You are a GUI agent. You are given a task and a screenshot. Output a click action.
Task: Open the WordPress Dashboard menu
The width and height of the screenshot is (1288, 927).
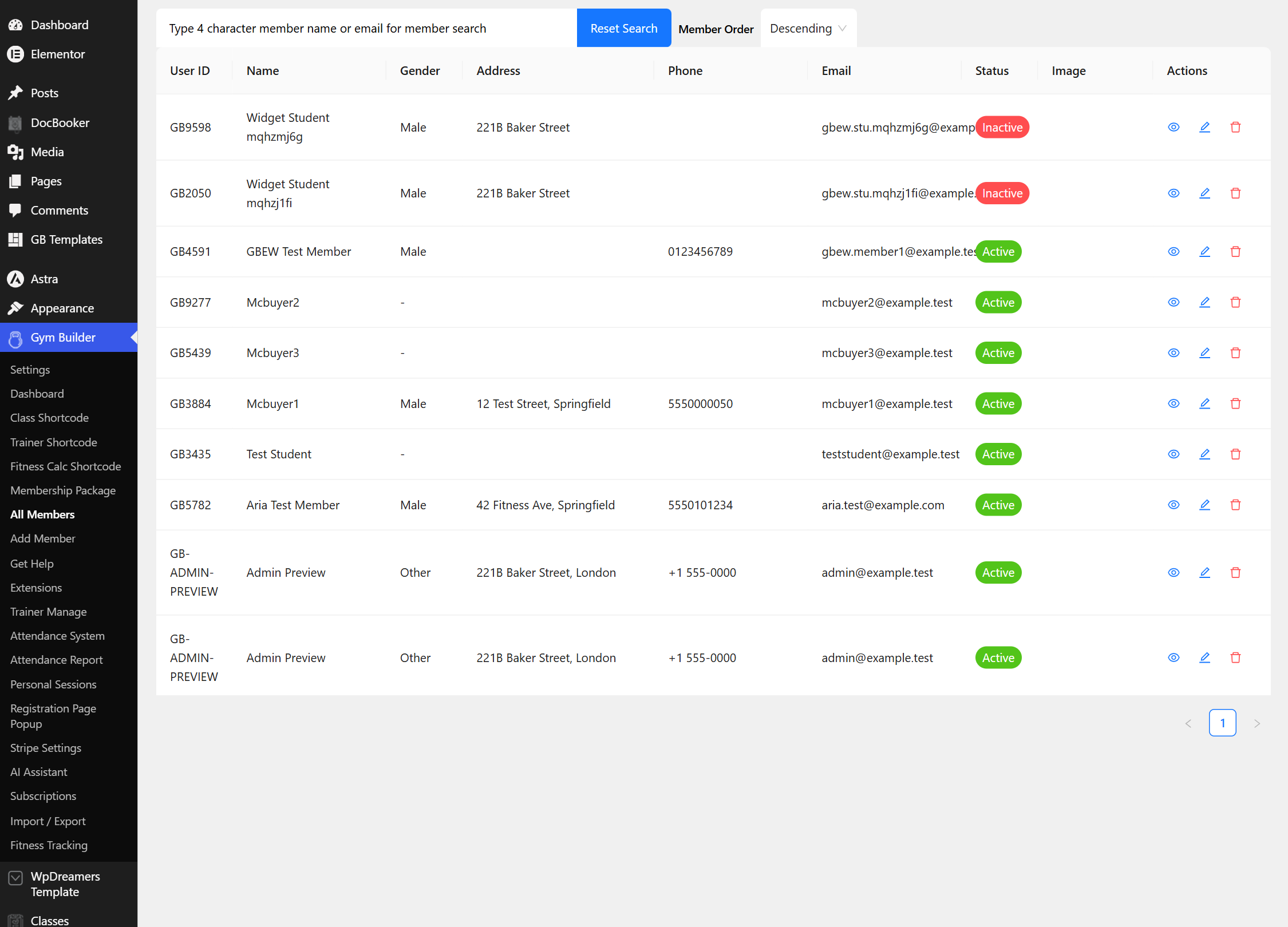coord(69,25)
